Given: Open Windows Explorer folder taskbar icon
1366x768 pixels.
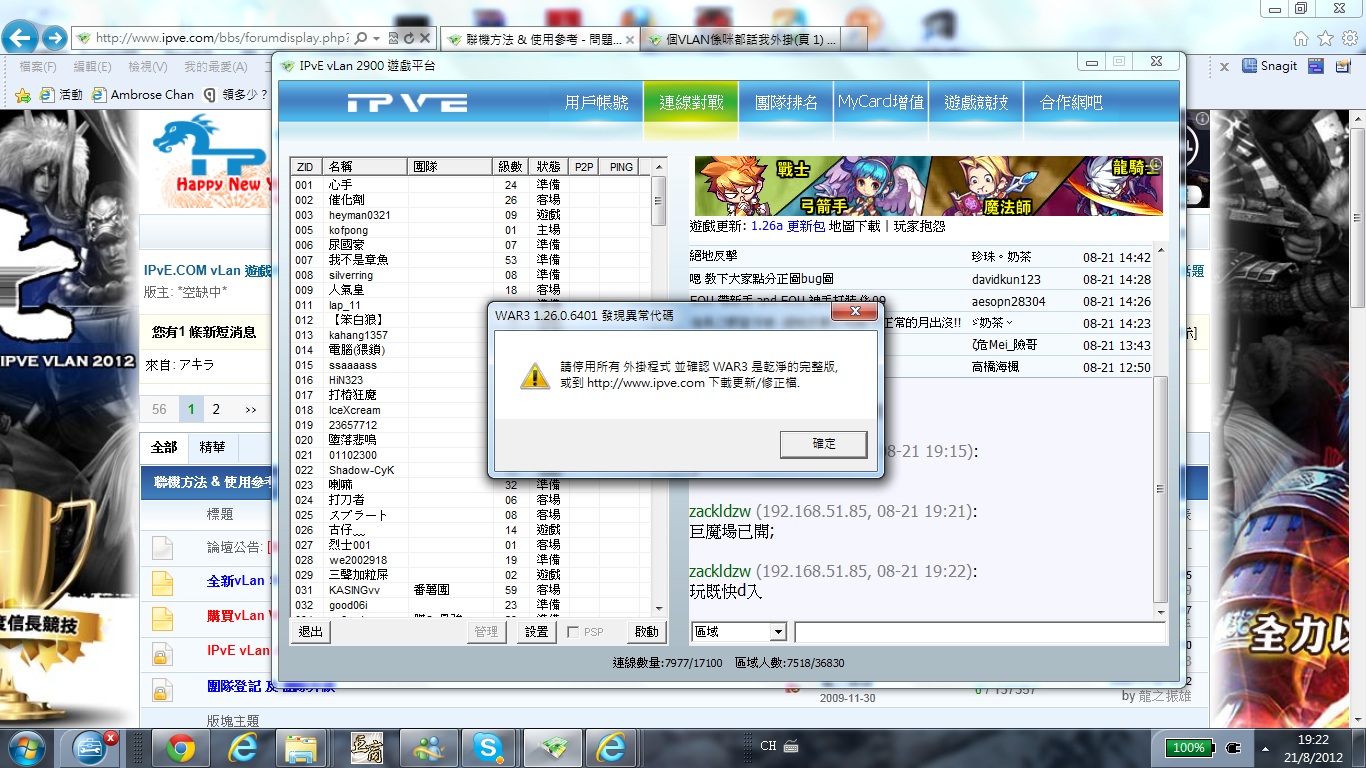Looking at the screenshot, I should pos(301,748).
